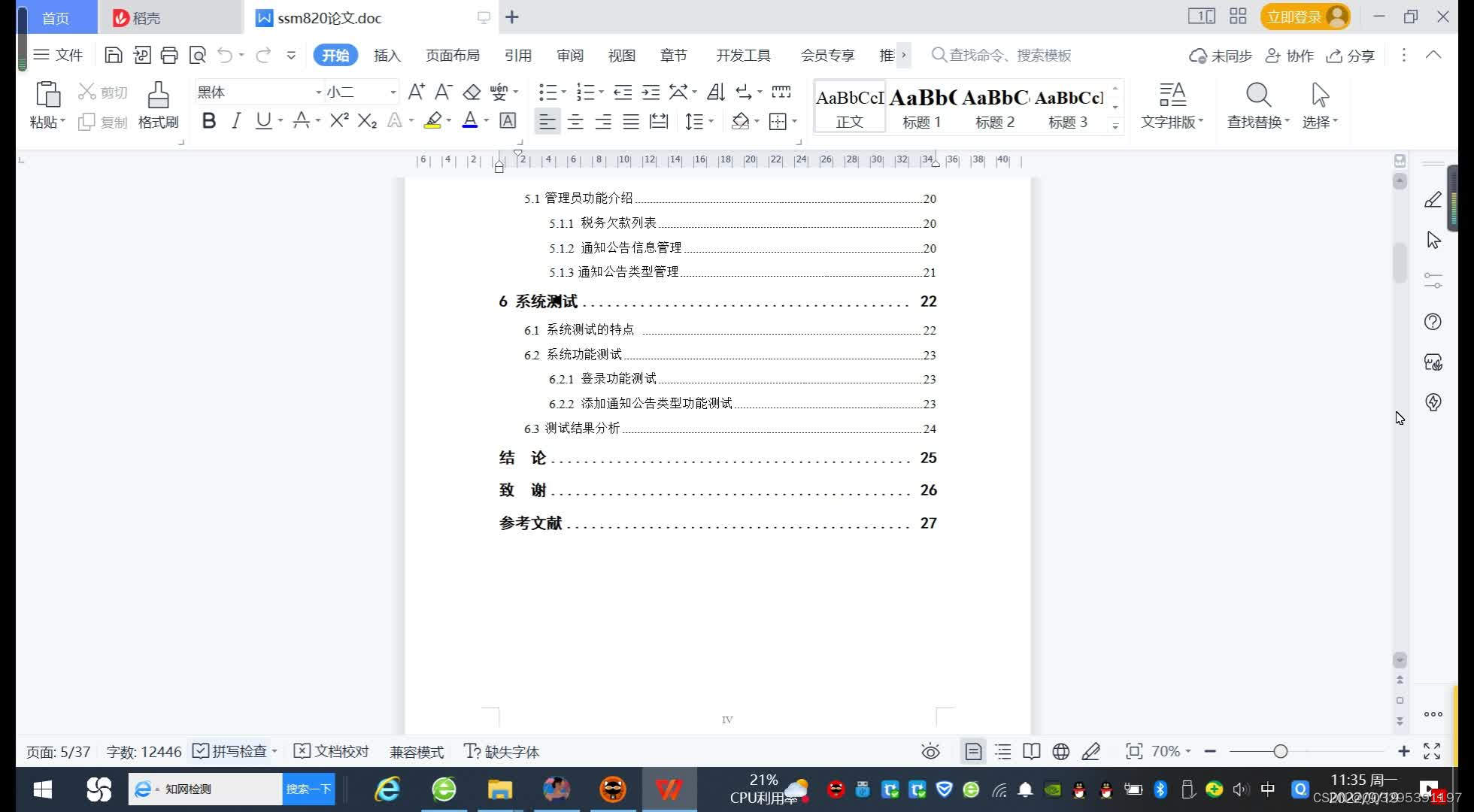The image size is (1474, 812).
Task: Click the Redo arrow icon
Action: (x=263, y=55)
